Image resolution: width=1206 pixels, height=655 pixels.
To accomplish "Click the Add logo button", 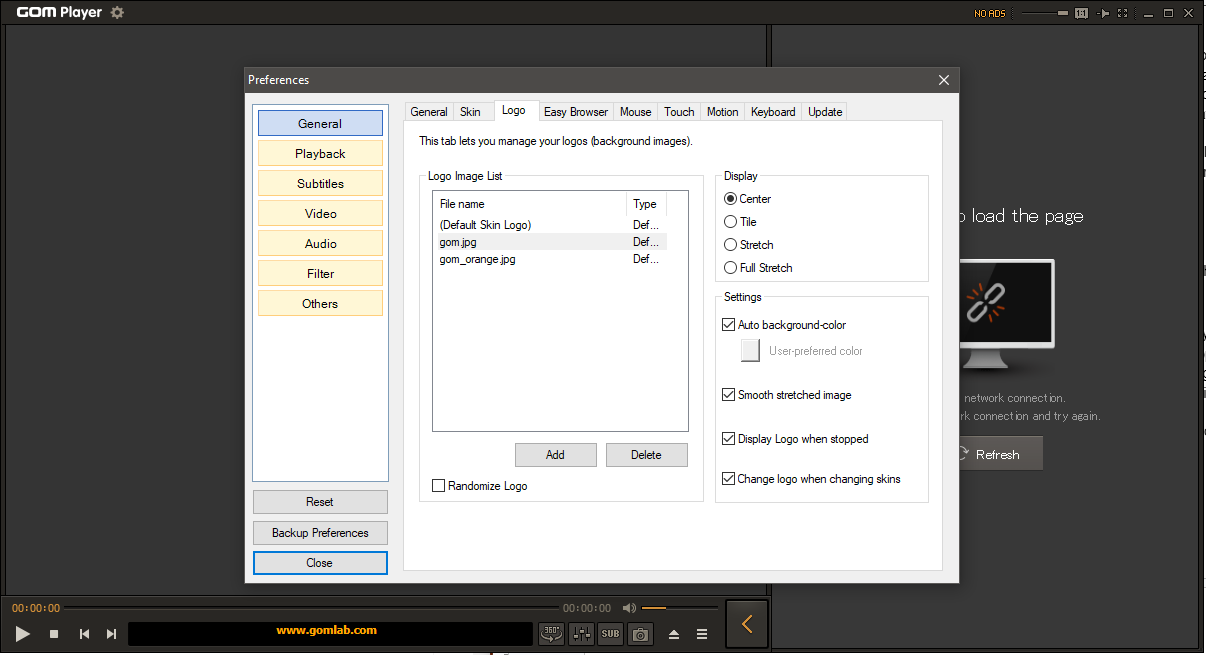I will (x=555, y=455).
